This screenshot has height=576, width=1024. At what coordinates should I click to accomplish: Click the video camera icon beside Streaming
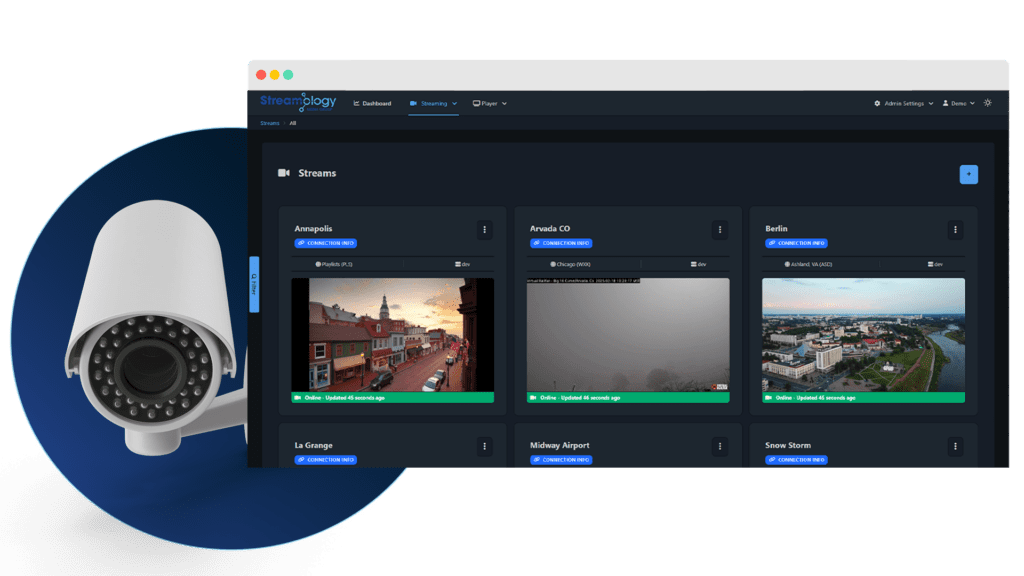coord(413,103)
